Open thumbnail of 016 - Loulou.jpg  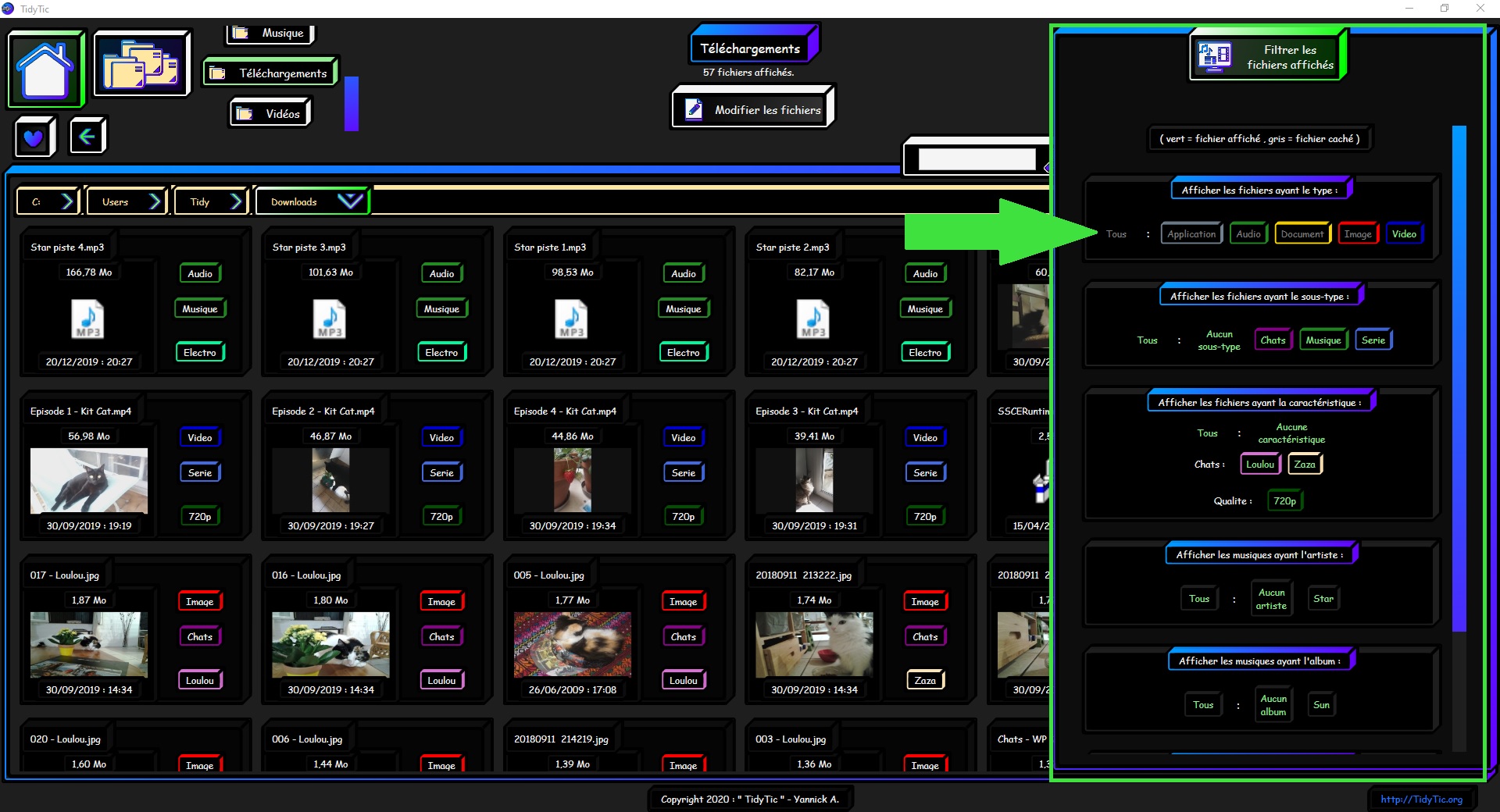coord(330,644)
